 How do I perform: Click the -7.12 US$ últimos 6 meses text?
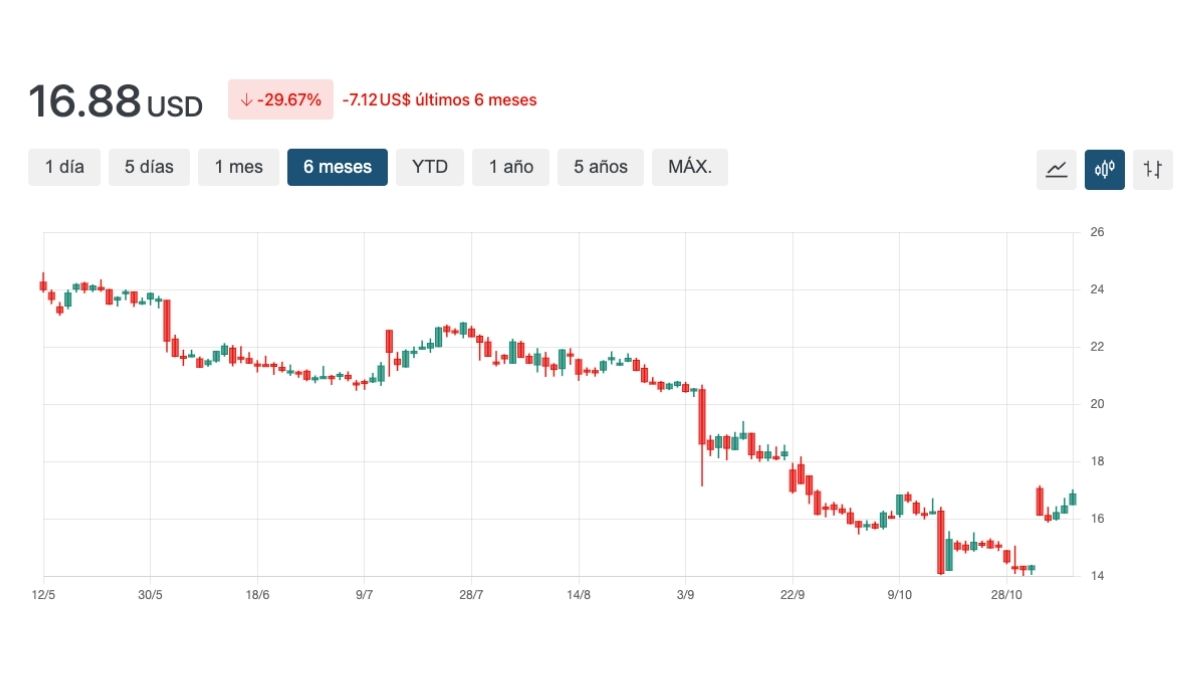coord(439,100)
